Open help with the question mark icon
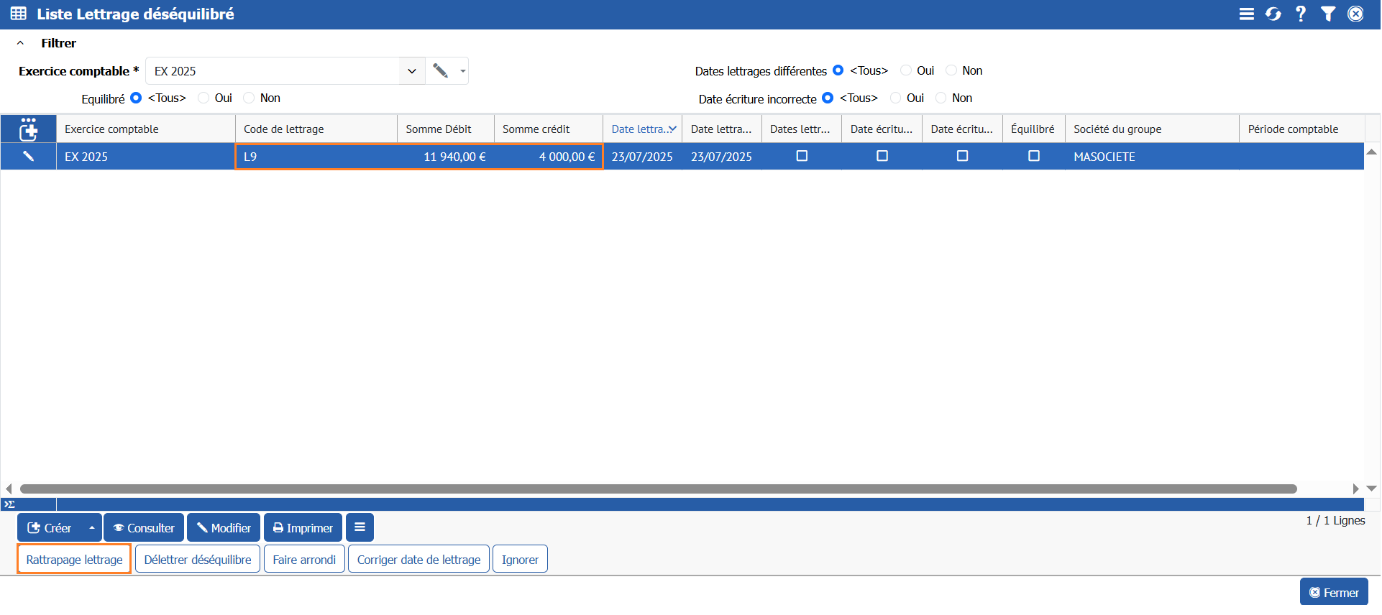This screenshot has height=615, width=1382. coord(1300,14)
